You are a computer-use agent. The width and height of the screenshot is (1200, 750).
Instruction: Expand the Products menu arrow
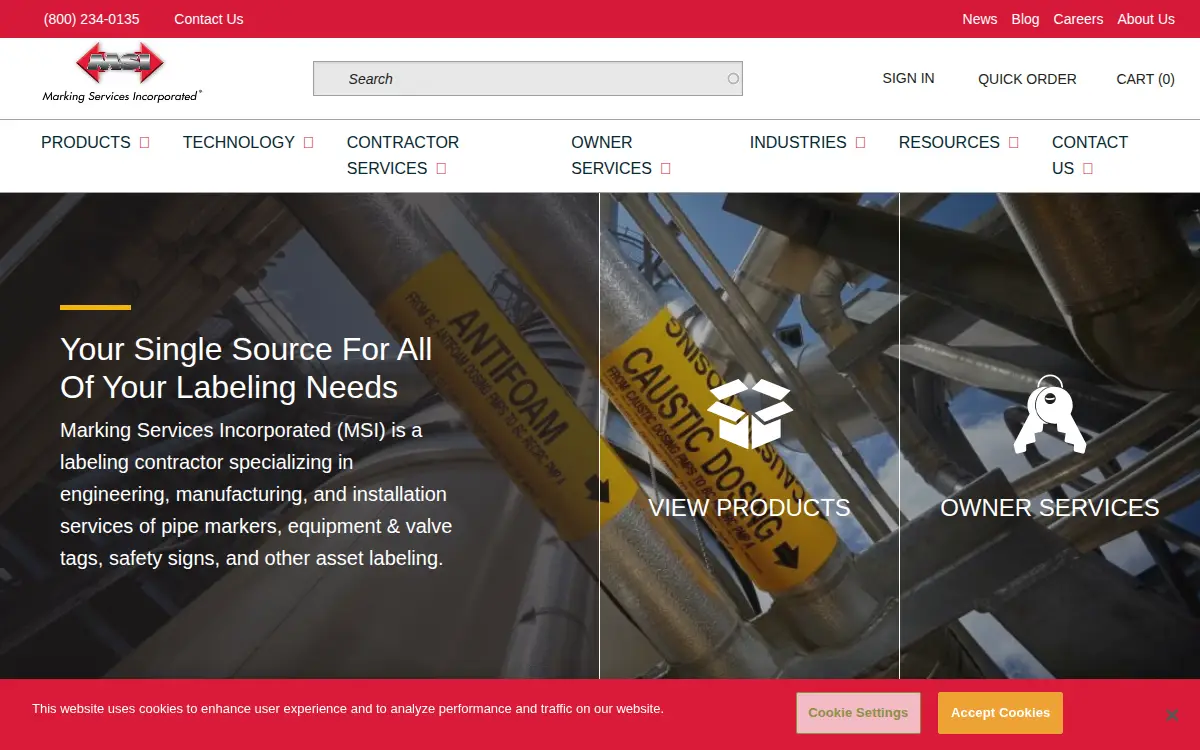click(x=144, y=143)
